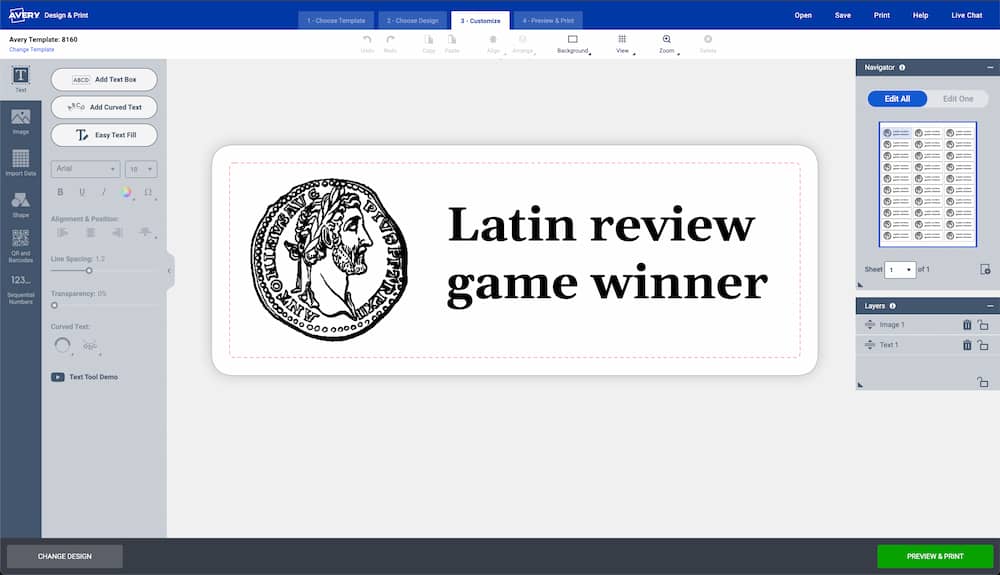Open the Arial font dropdown

85,169
